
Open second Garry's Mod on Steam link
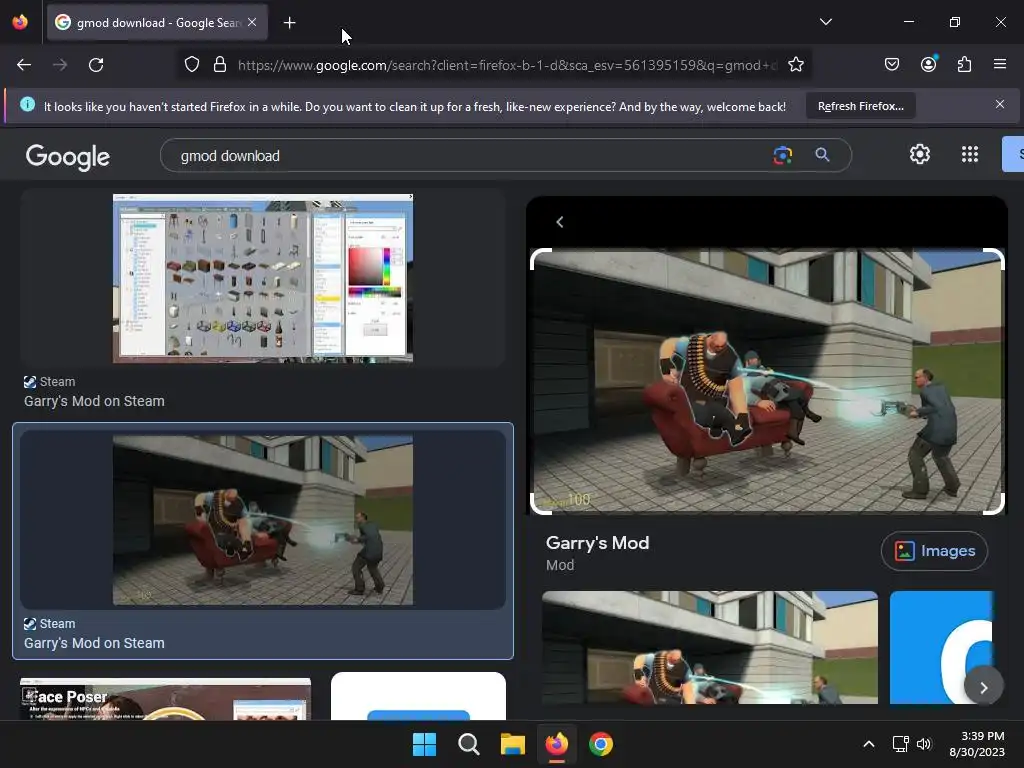click(94, 643)
